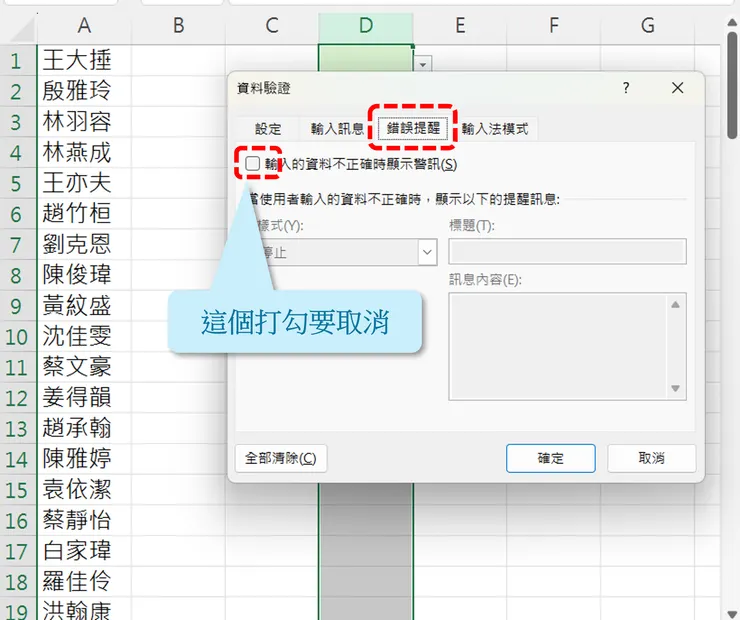Click cell containing 王大捶

84,60
